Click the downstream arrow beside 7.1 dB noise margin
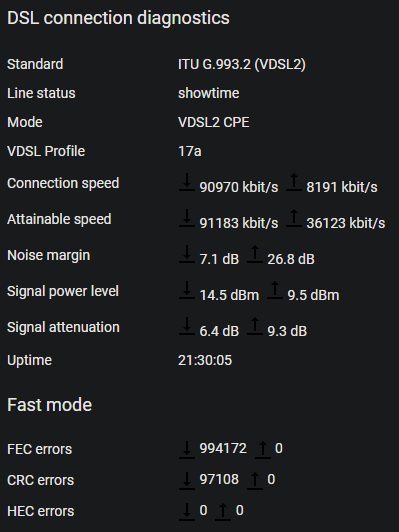The width and height of the screenshot is (399, 532). (x=187, y=254)
